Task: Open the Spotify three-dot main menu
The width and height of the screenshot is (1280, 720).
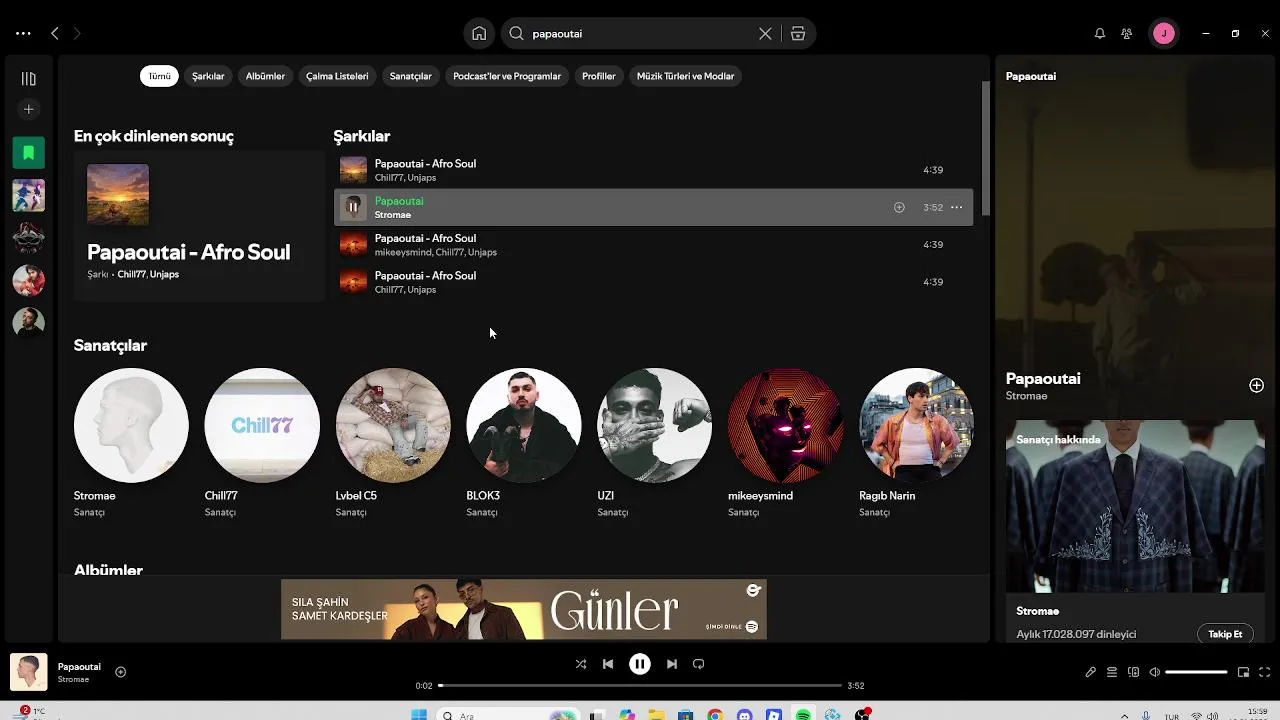Action: pyautogui.click(x=23, y=33)
